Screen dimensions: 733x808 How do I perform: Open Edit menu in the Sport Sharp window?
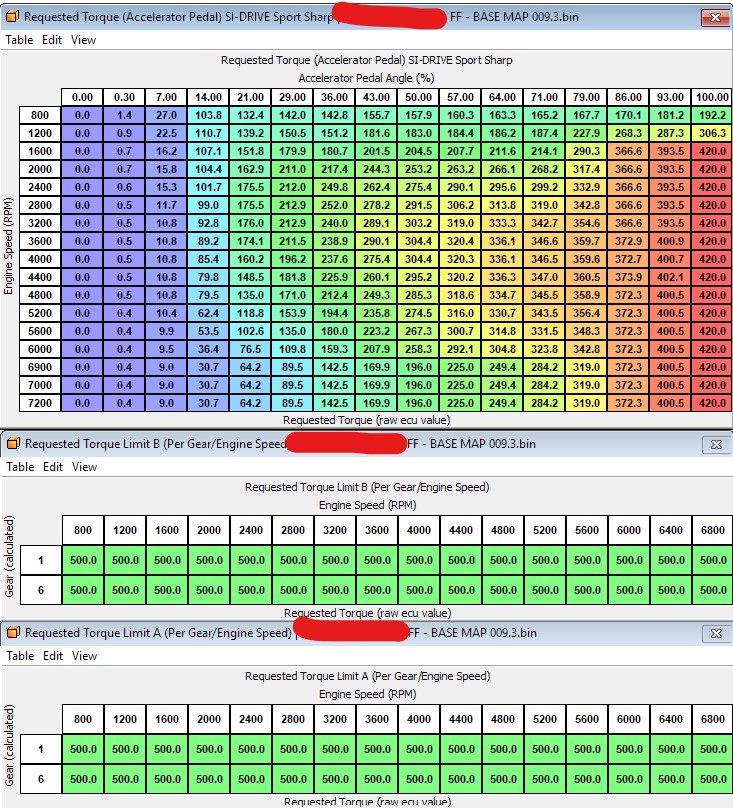[52, 40]
